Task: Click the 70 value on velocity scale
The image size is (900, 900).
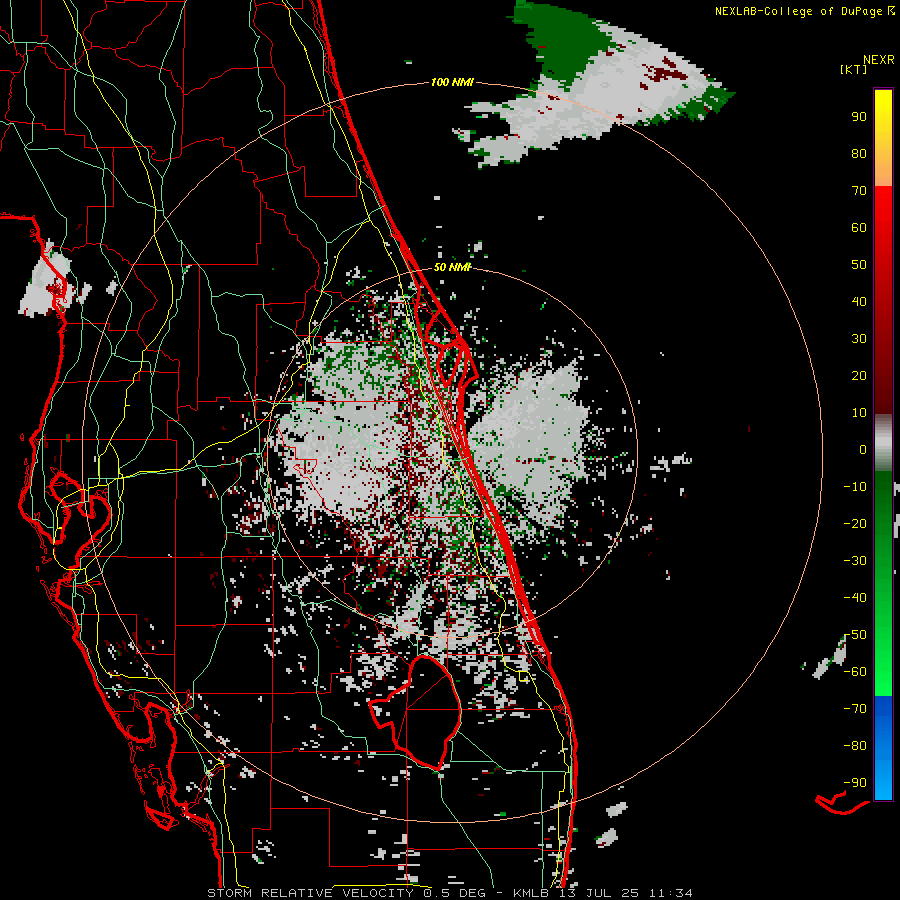Action: tap(859, 191)
